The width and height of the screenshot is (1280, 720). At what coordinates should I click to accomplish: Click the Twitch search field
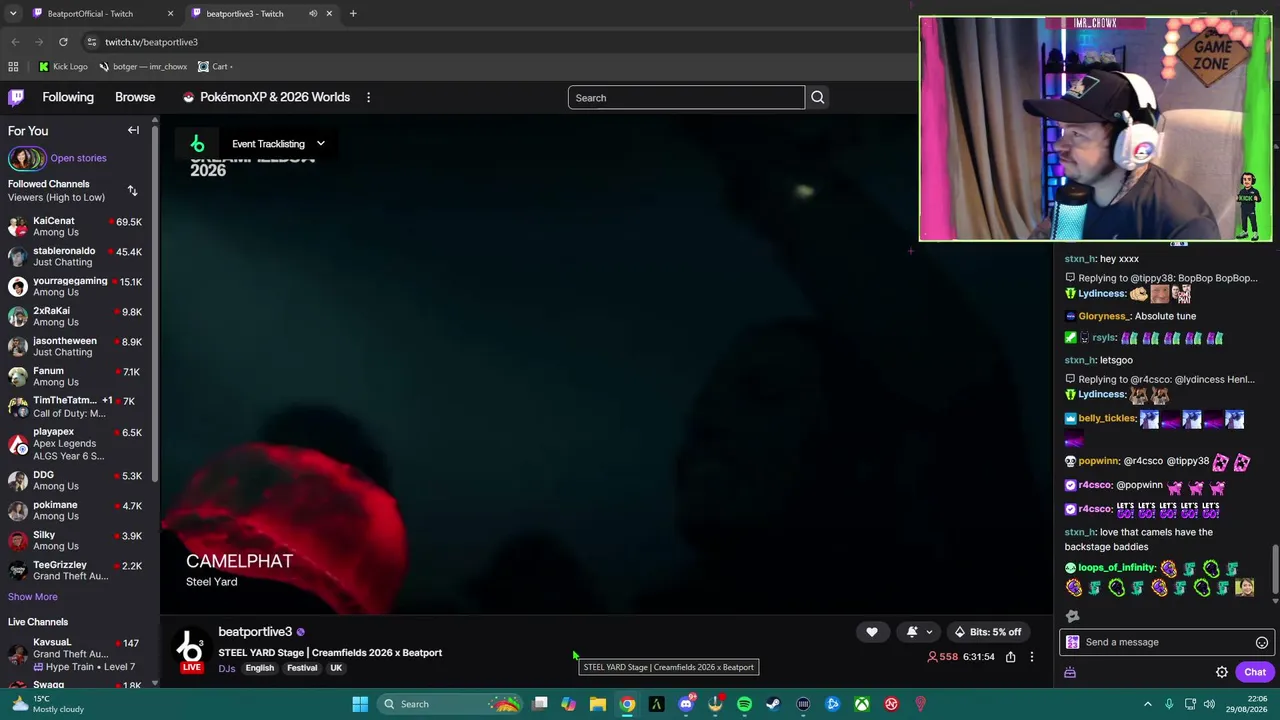(686, 98)
